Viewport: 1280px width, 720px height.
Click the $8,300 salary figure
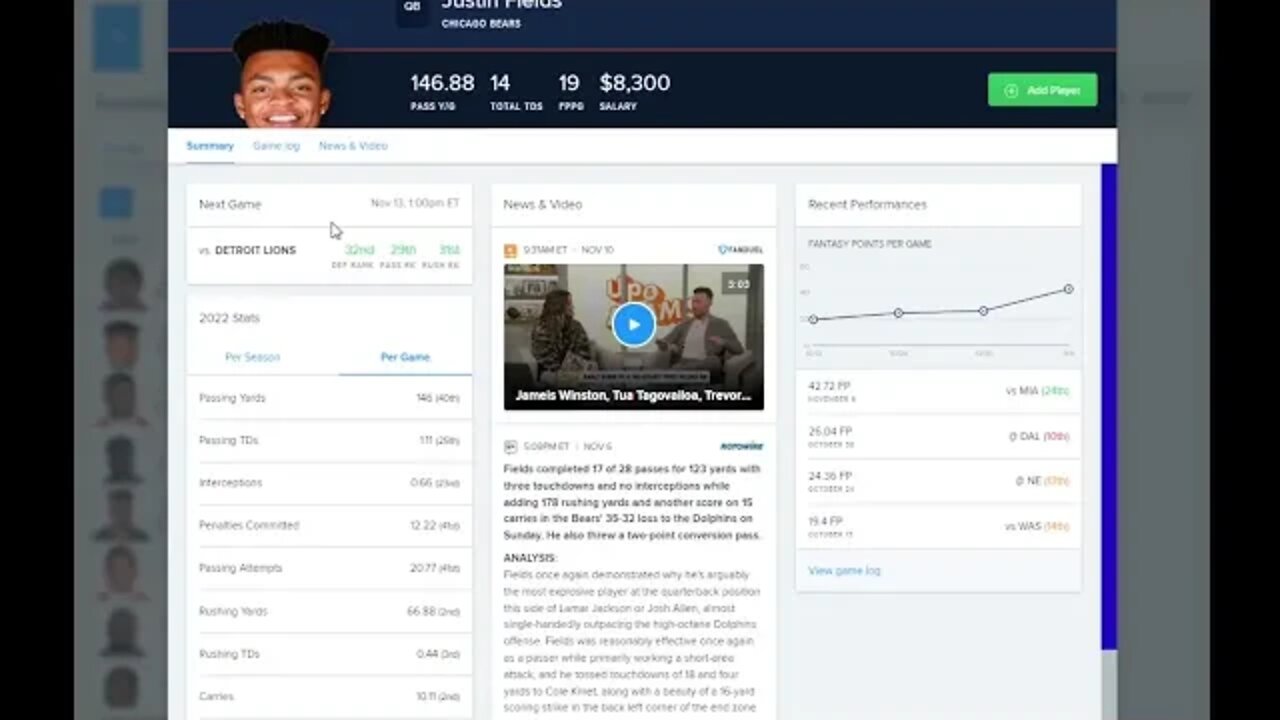click(x=635, y=83)
